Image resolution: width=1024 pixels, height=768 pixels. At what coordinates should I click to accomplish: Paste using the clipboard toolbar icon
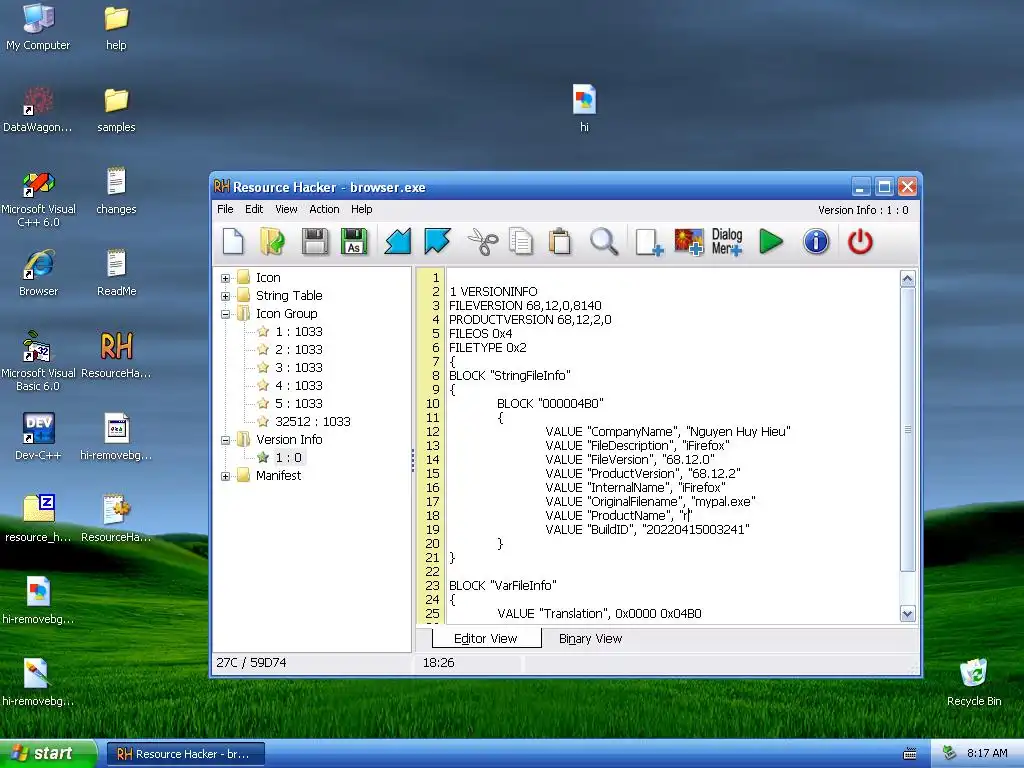pos(560,242)
